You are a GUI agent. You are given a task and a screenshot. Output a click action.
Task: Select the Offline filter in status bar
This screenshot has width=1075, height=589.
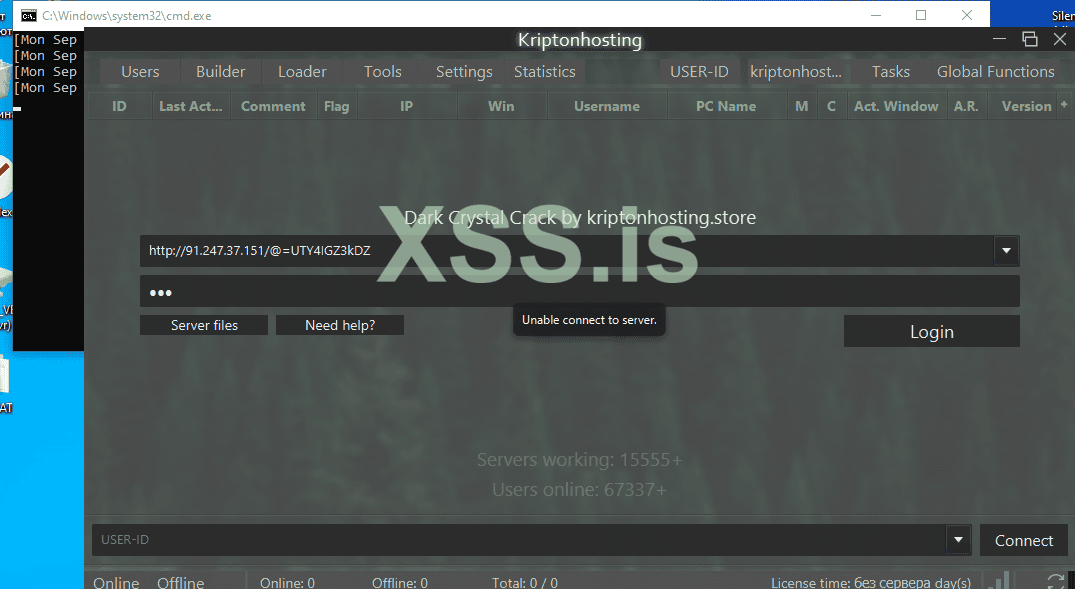(x=180, y=583)
